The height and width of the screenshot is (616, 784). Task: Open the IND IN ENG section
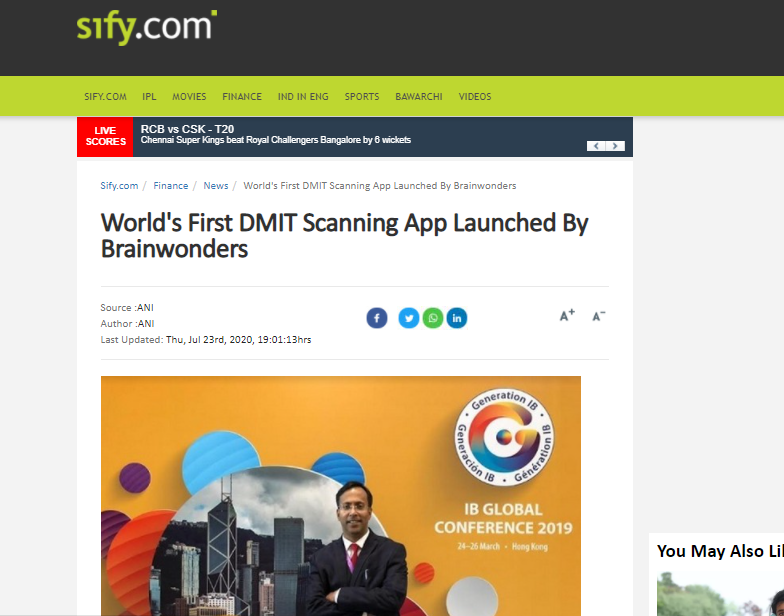tap(303, 96)
